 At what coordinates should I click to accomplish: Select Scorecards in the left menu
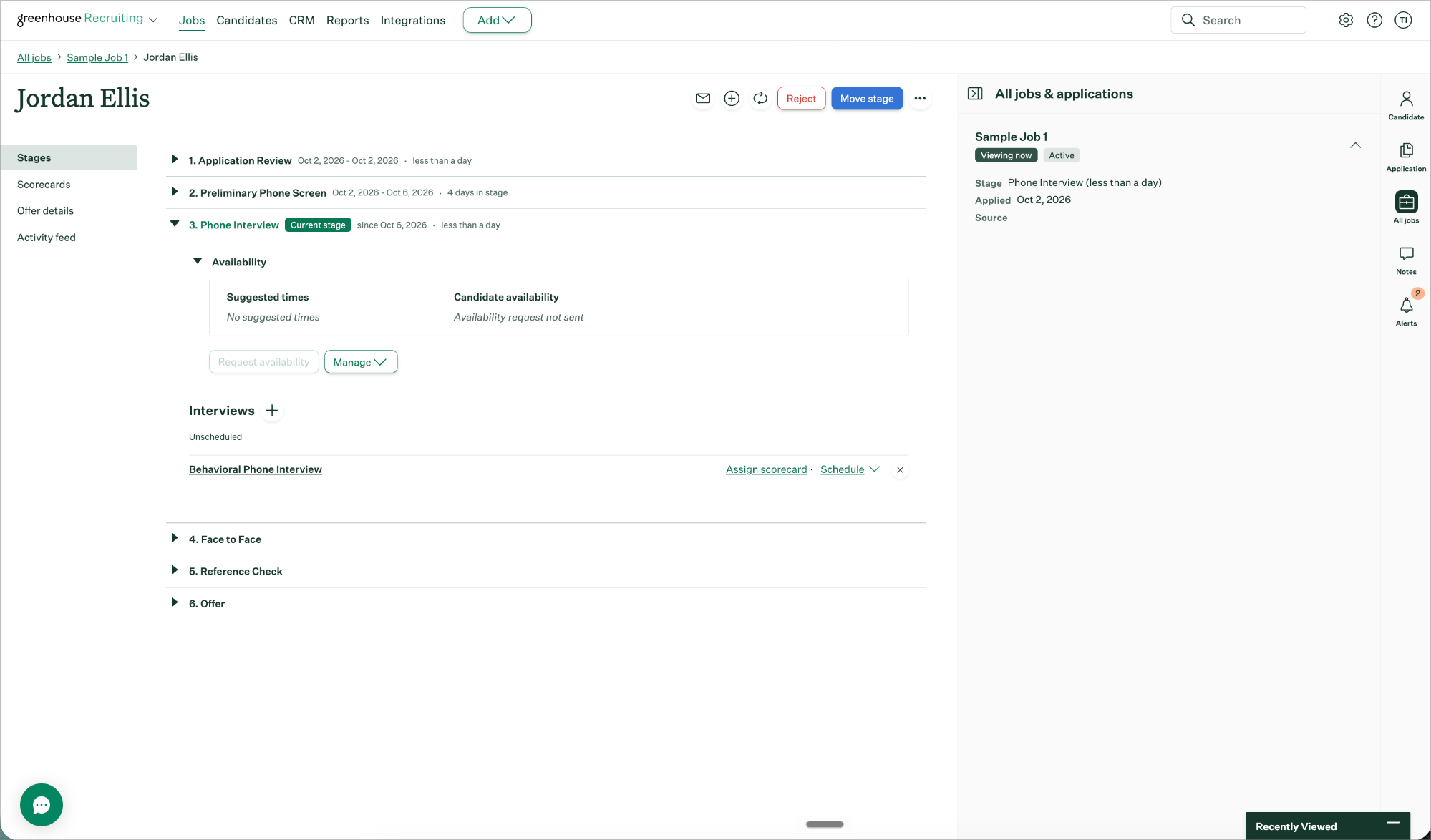44,185
